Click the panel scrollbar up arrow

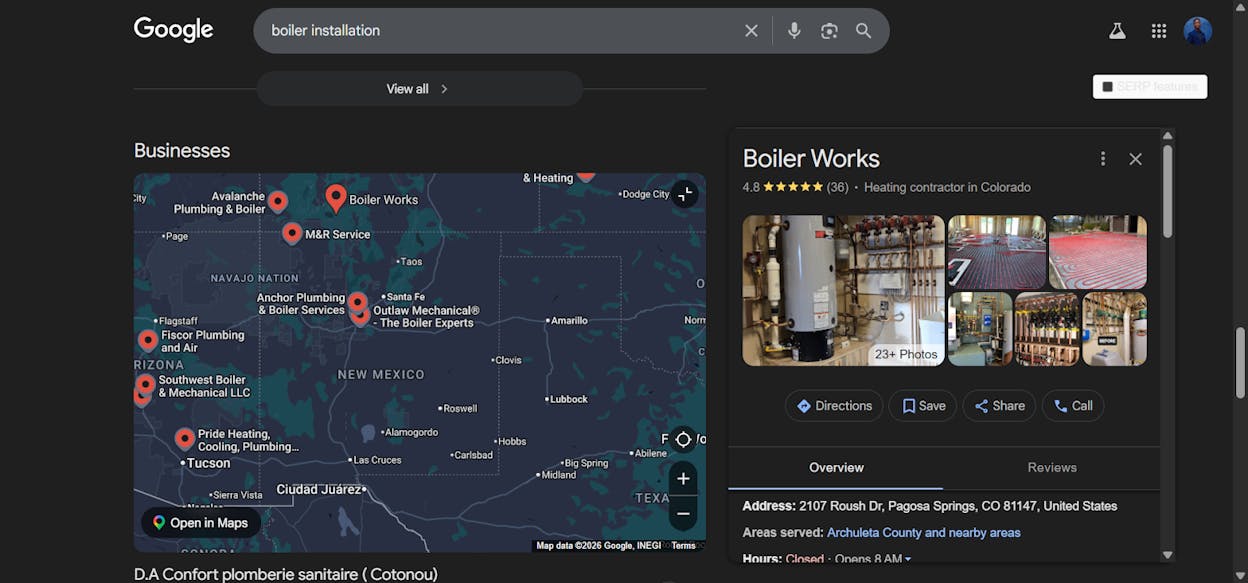1167,136
